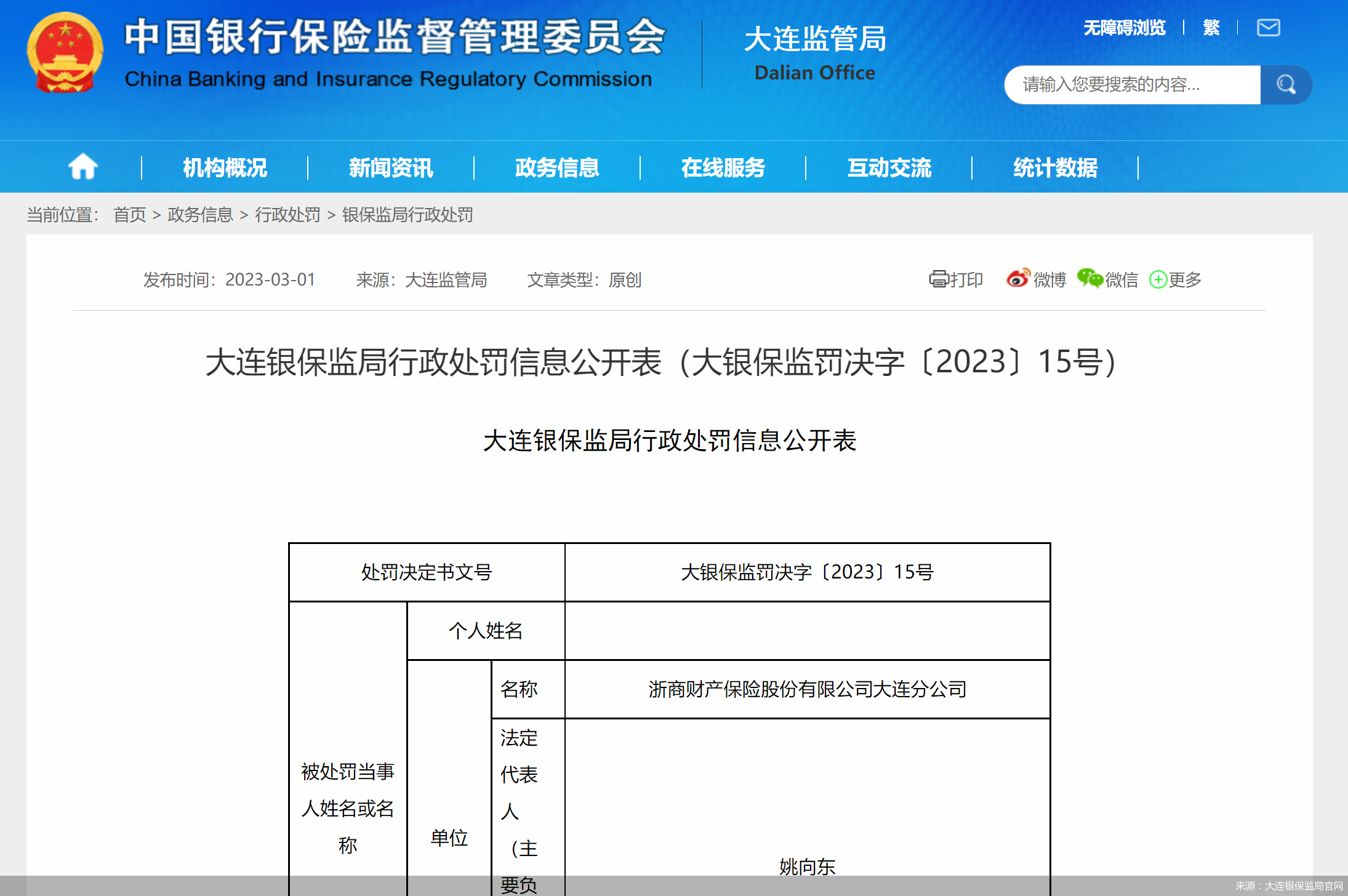Open the mail envelope icon top right
1348x896 pixels.
[1267, 28]
